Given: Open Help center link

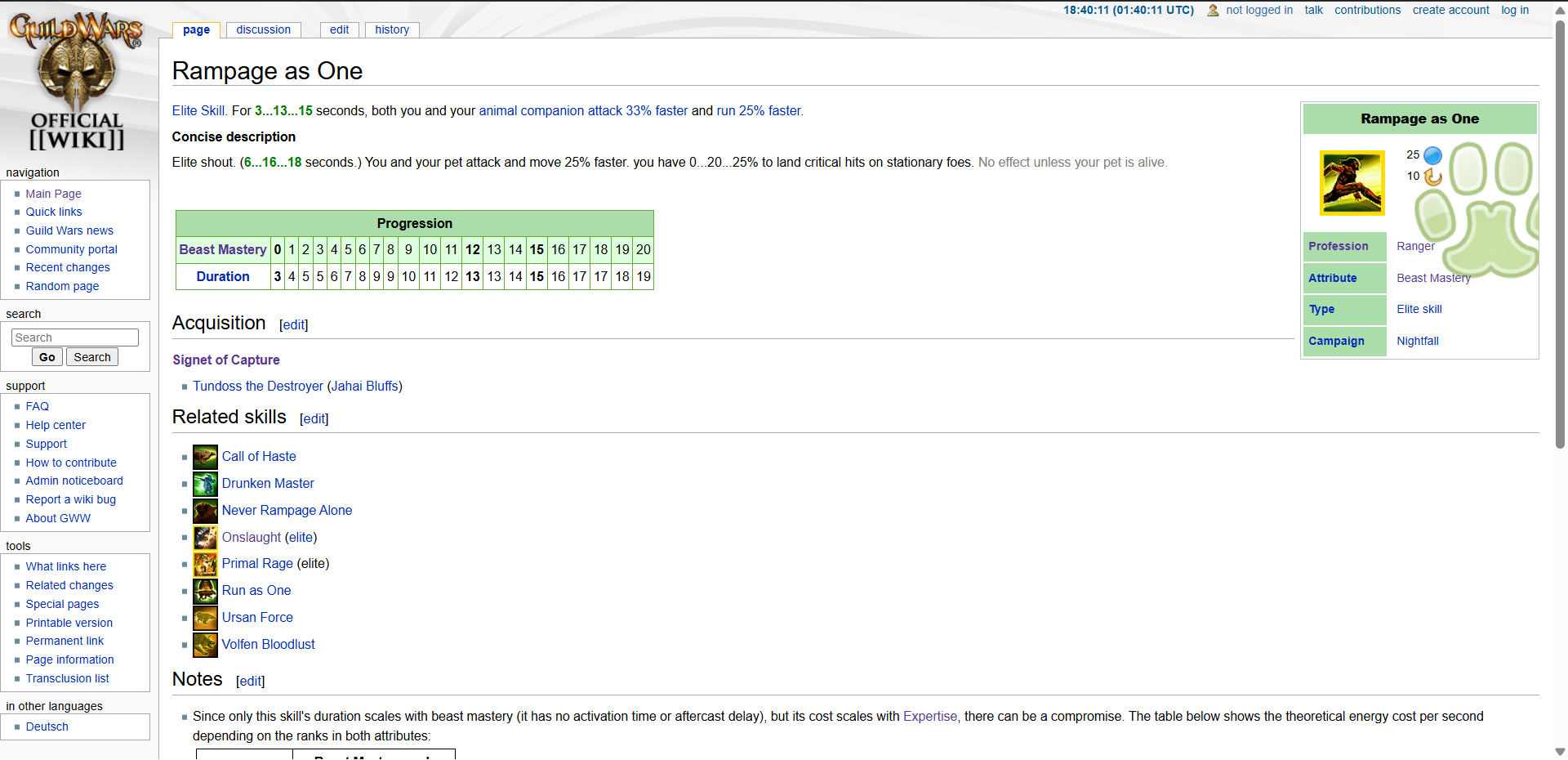Looking at the screenshot, I should pos(56,425).
